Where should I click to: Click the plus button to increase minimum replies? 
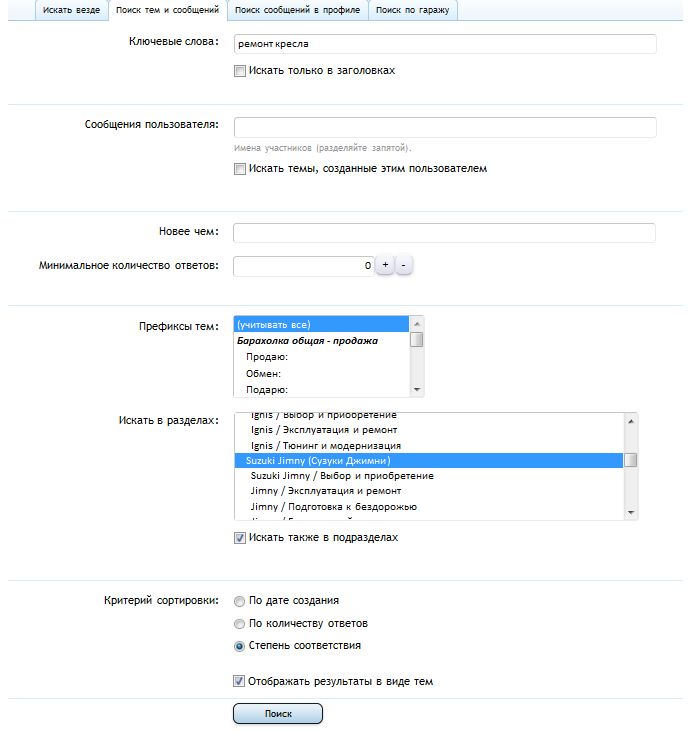click(x=384, y=266)
